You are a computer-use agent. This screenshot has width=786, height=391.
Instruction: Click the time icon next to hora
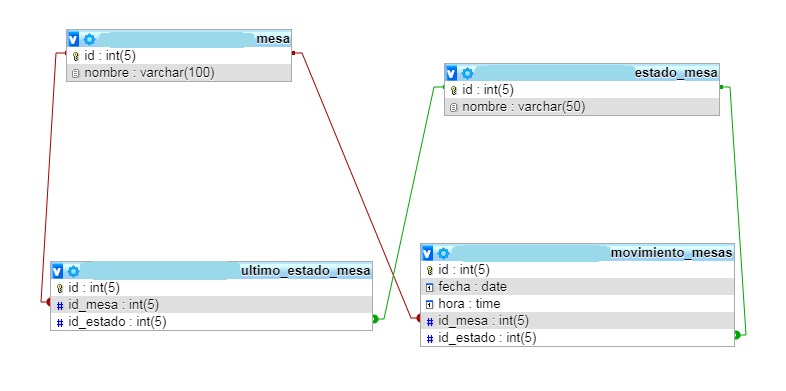430,304
